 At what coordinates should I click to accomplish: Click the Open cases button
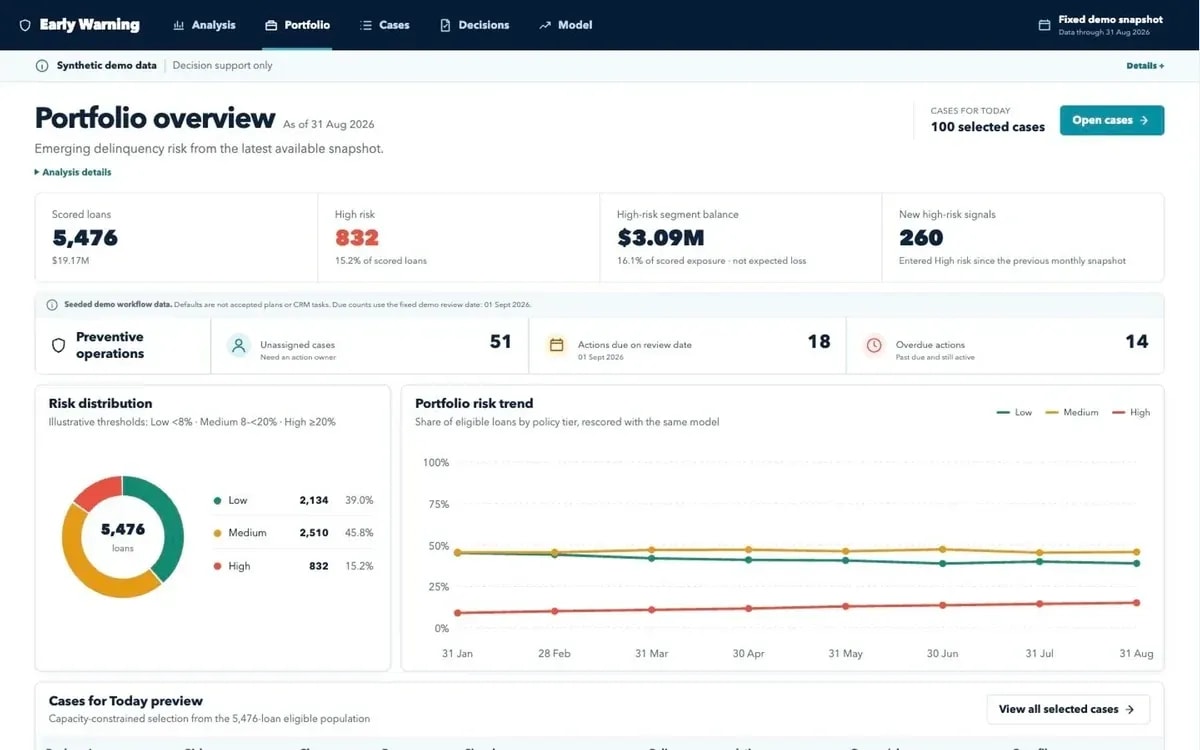click(1112, 120)
